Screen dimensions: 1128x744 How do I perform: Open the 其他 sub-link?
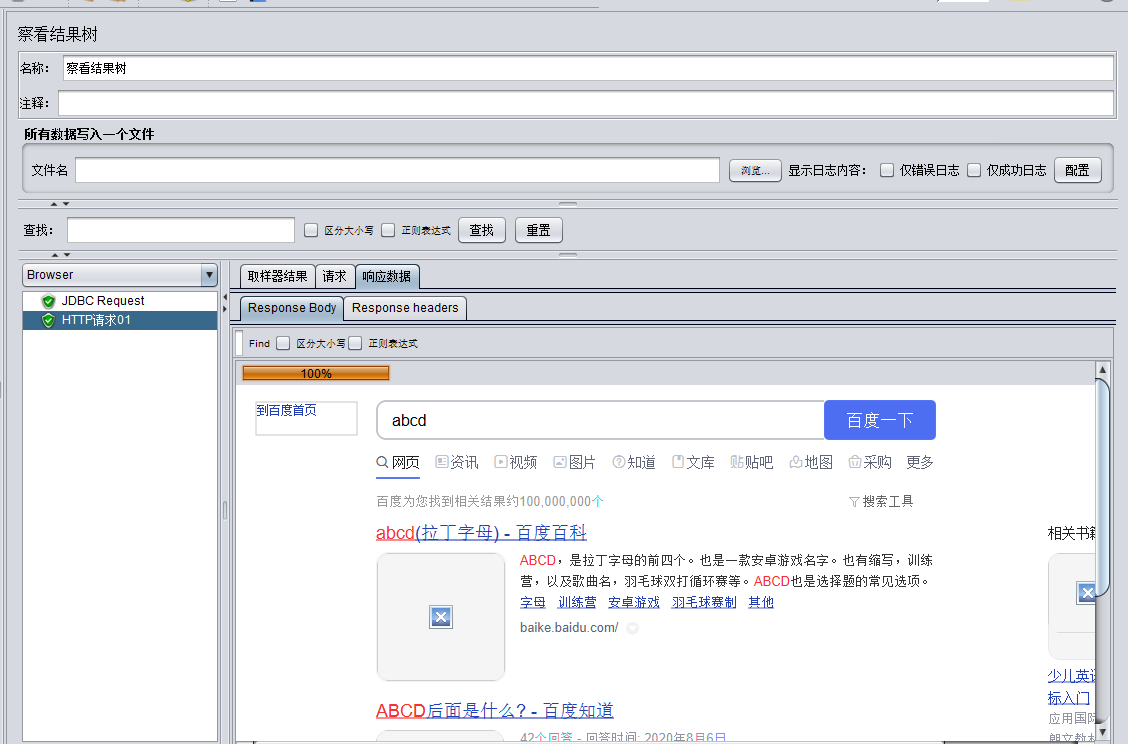coord(761,602)
